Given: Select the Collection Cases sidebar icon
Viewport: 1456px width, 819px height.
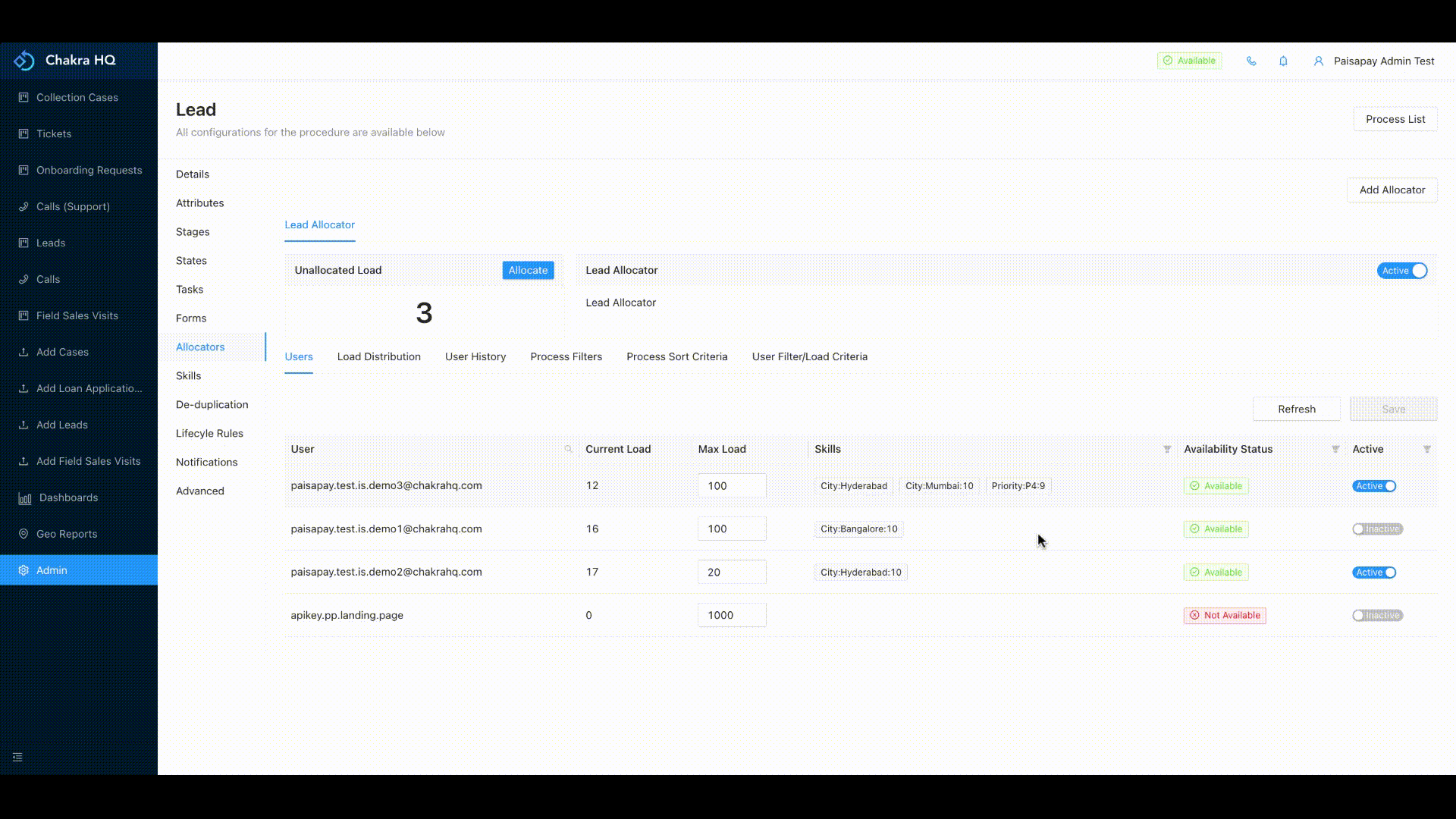Looking at the screenshot, I should tap(22, 97).
